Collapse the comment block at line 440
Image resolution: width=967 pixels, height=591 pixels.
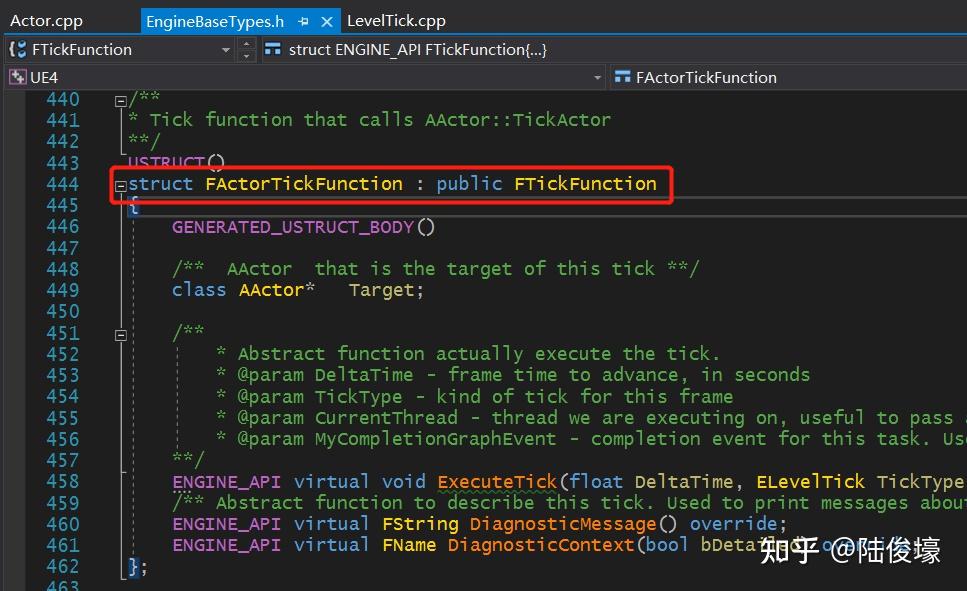[x=119, y=99]
